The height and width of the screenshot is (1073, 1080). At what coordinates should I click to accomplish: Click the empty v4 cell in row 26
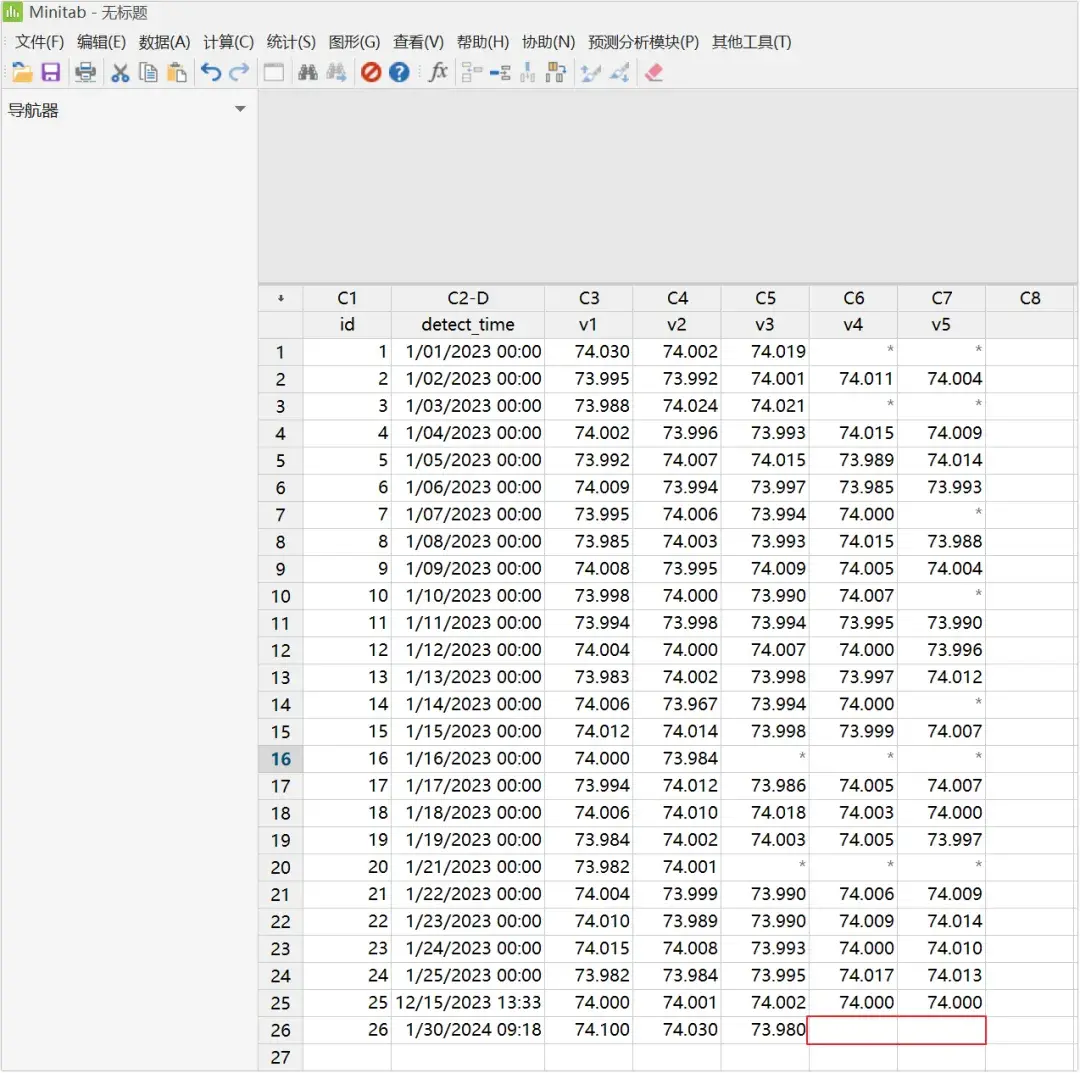coord(853,1030)
